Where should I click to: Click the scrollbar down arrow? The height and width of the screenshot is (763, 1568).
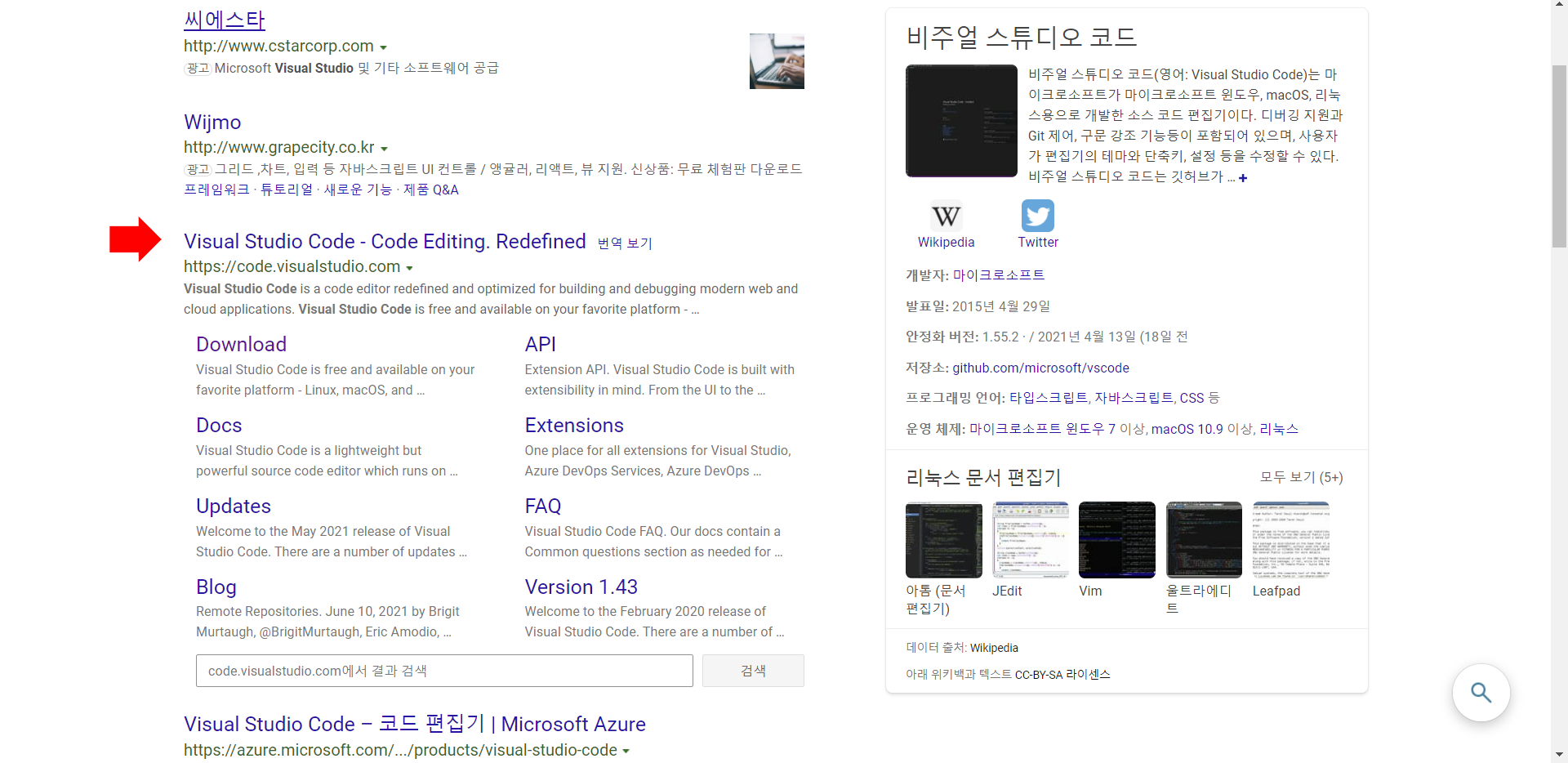1559,756
